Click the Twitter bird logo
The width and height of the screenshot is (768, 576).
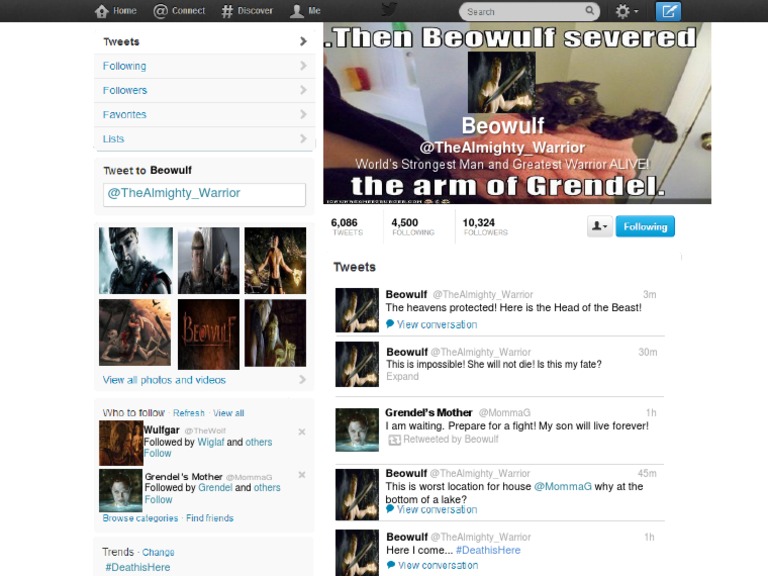pos(389,9)
